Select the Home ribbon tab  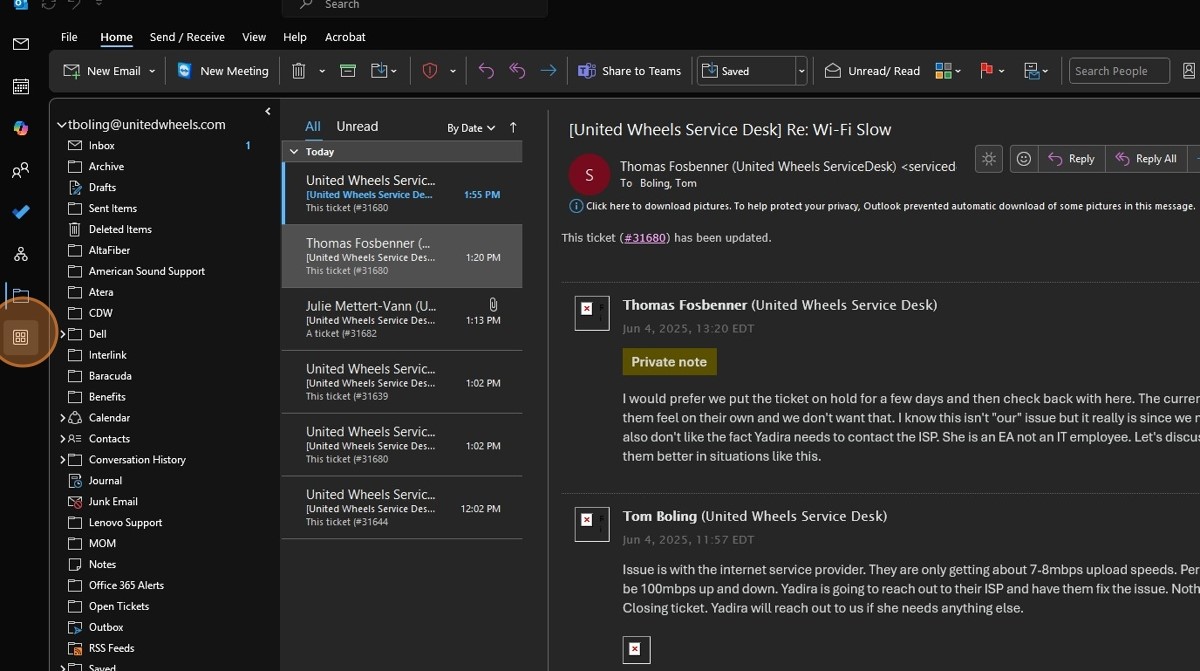pos(116,37)
